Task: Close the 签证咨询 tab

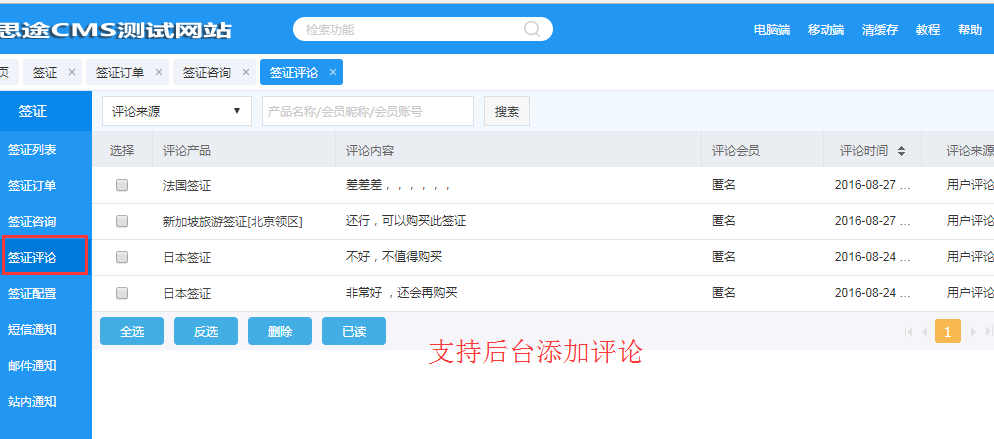Action: (245, 73)
